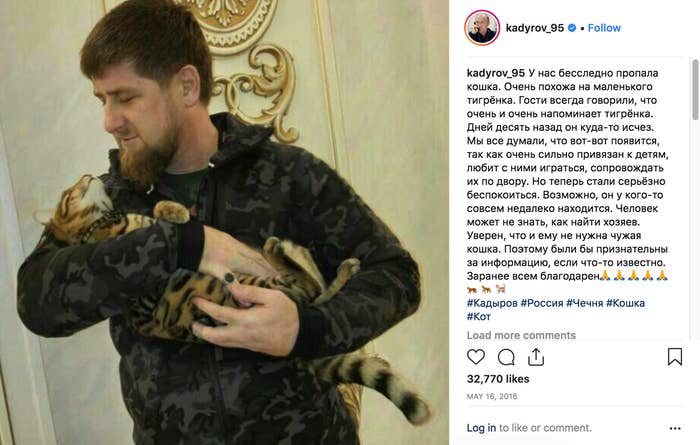
Task: Like the post with the heart icon
Action: point(475,357)
